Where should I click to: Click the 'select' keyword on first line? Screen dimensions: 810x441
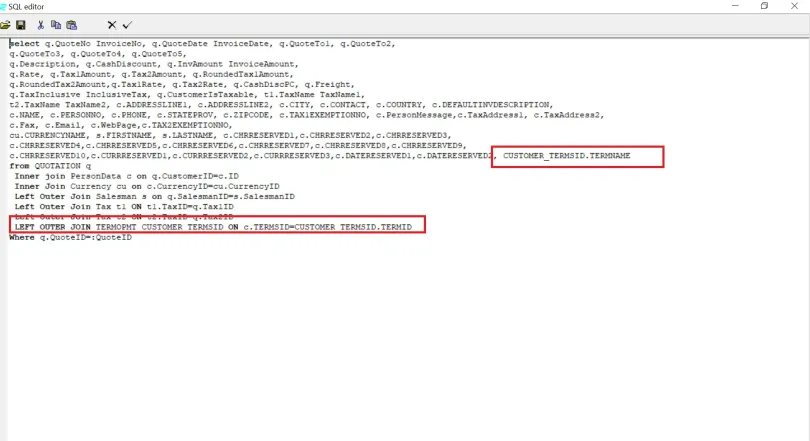click(24, 44)
